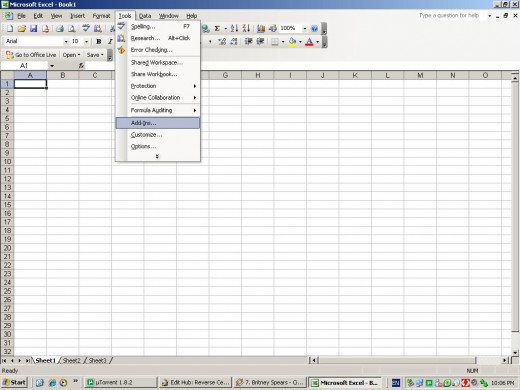
Task: Open the 100% zoom dropdown
Action: [304, 29]
